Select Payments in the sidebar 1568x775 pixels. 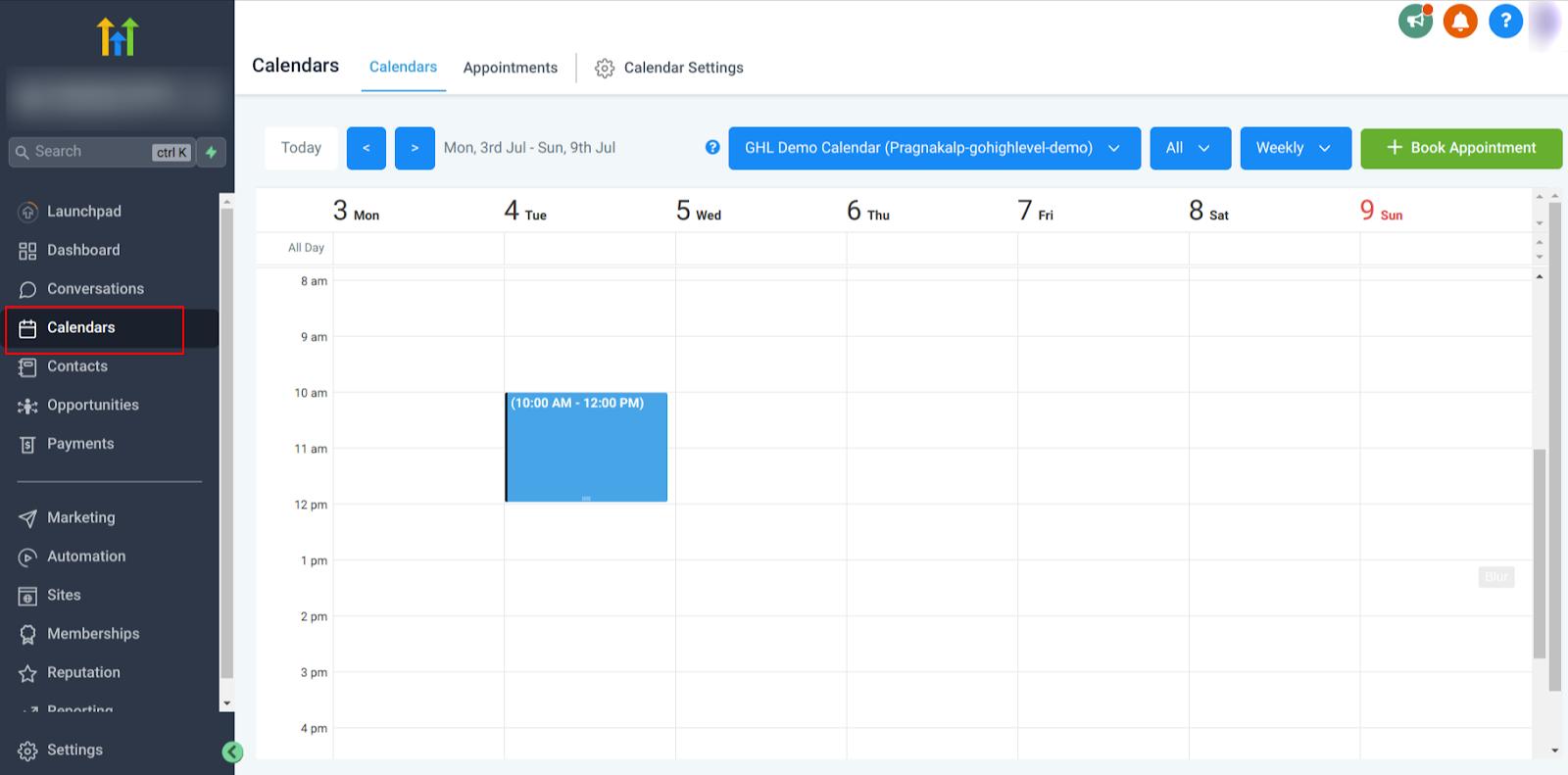[x=80, y=444]
